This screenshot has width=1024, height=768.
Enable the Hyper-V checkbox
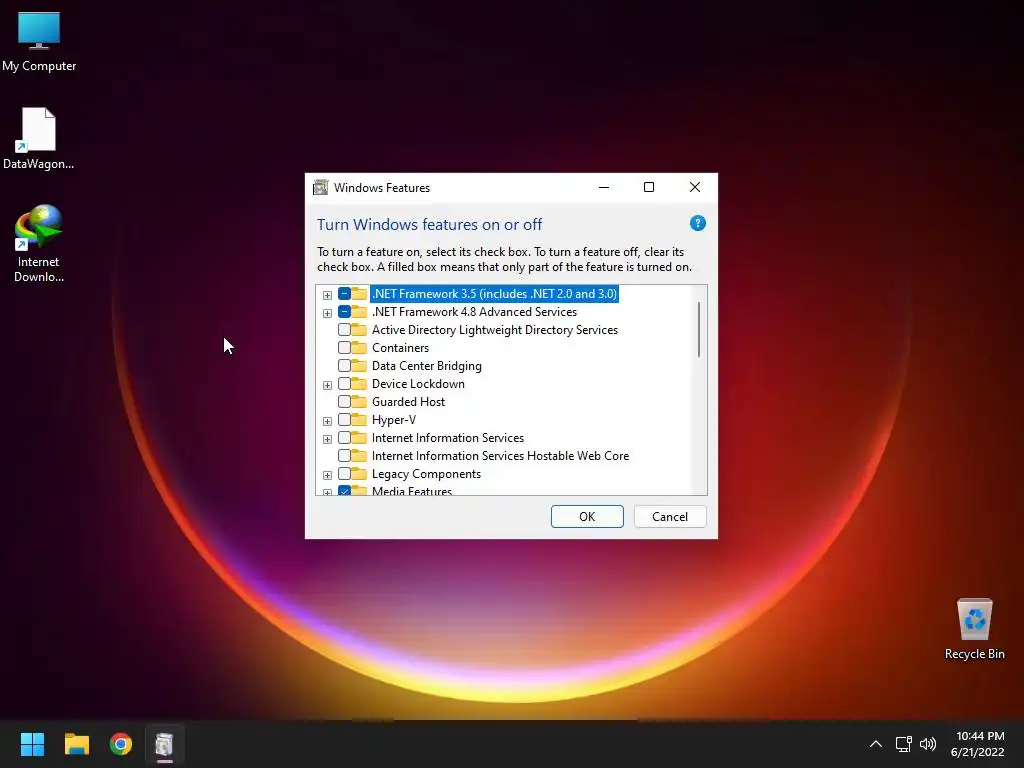coord(344,419)
